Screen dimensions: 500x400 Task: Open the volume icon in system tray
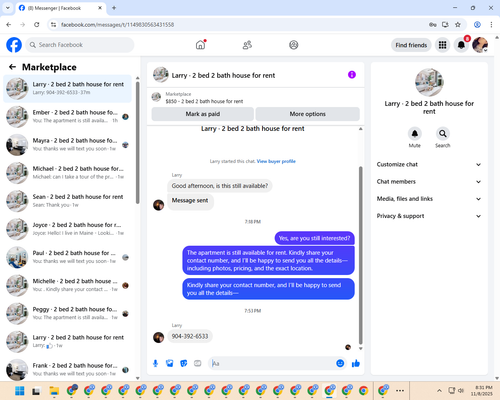pyautogui.click(x=461, y=391)
